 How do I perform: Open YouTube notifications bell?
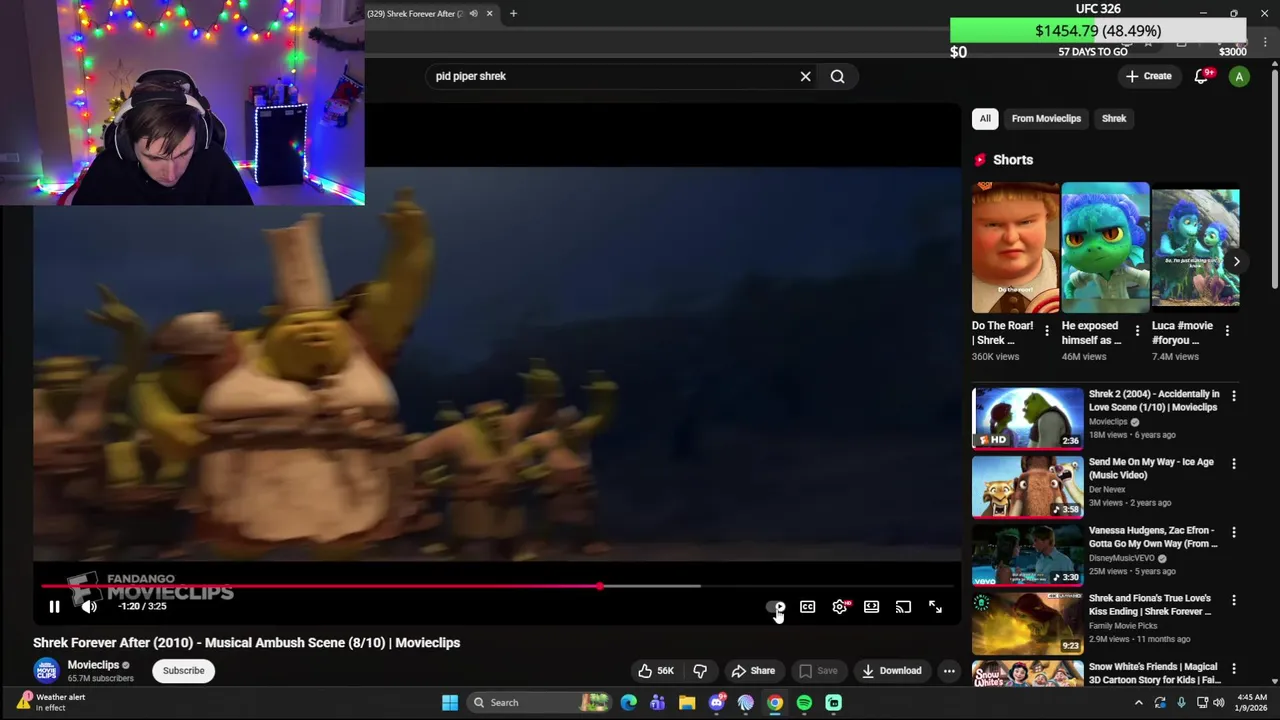1202,77
